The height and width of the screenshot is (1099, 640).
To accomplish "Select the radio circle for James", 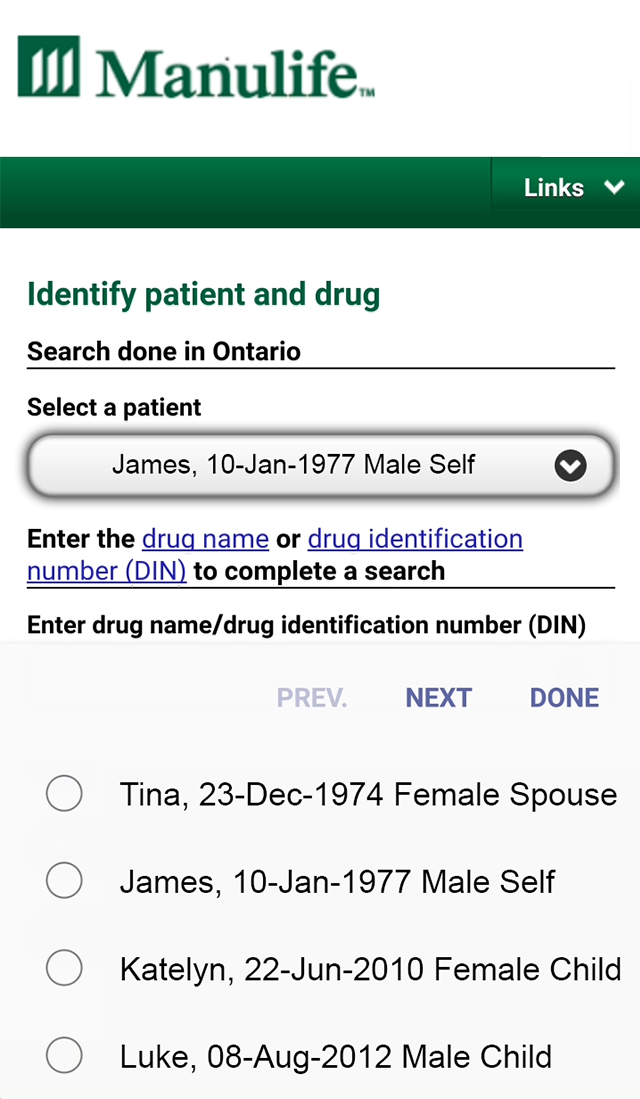I will click(x=64, y=882).
